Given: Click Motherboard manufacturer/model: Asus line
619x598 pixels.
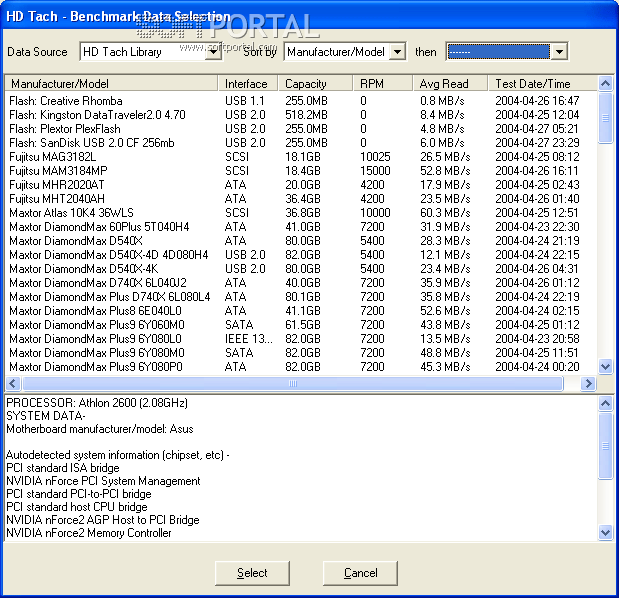Looking at the screenshot, I should tap(99, 429).
